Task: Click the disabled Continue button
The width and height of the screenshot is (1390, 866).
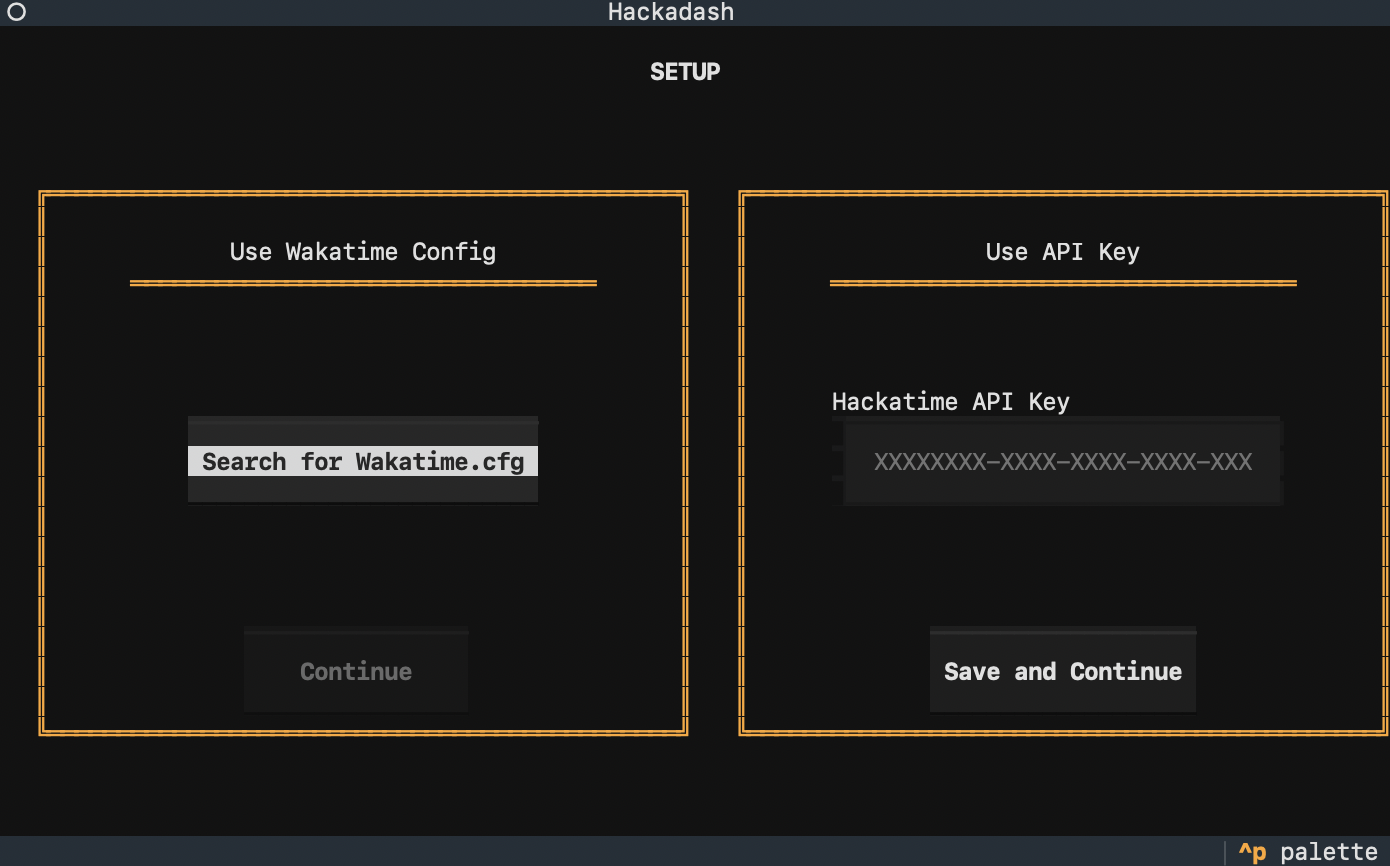Action: pos(356,671)
